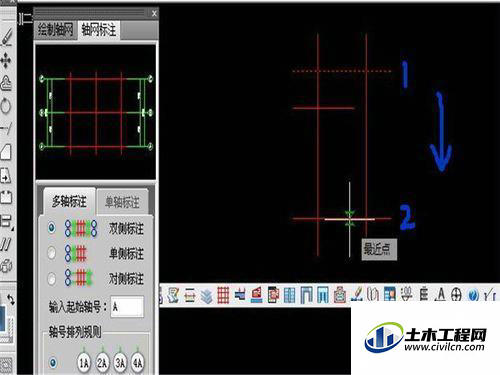Click the align bars tool with flyout arrow
This screenshot has height=375, width=500.
pyautogui.click(x=7, y=221)
